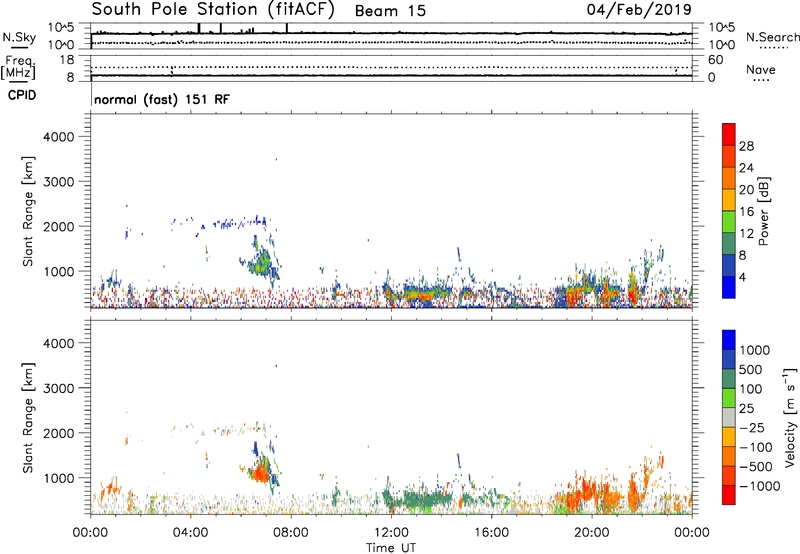Click the green power echo cluster near 07:00
This screenshot has width=800, height=554.
tap(262, 263)
